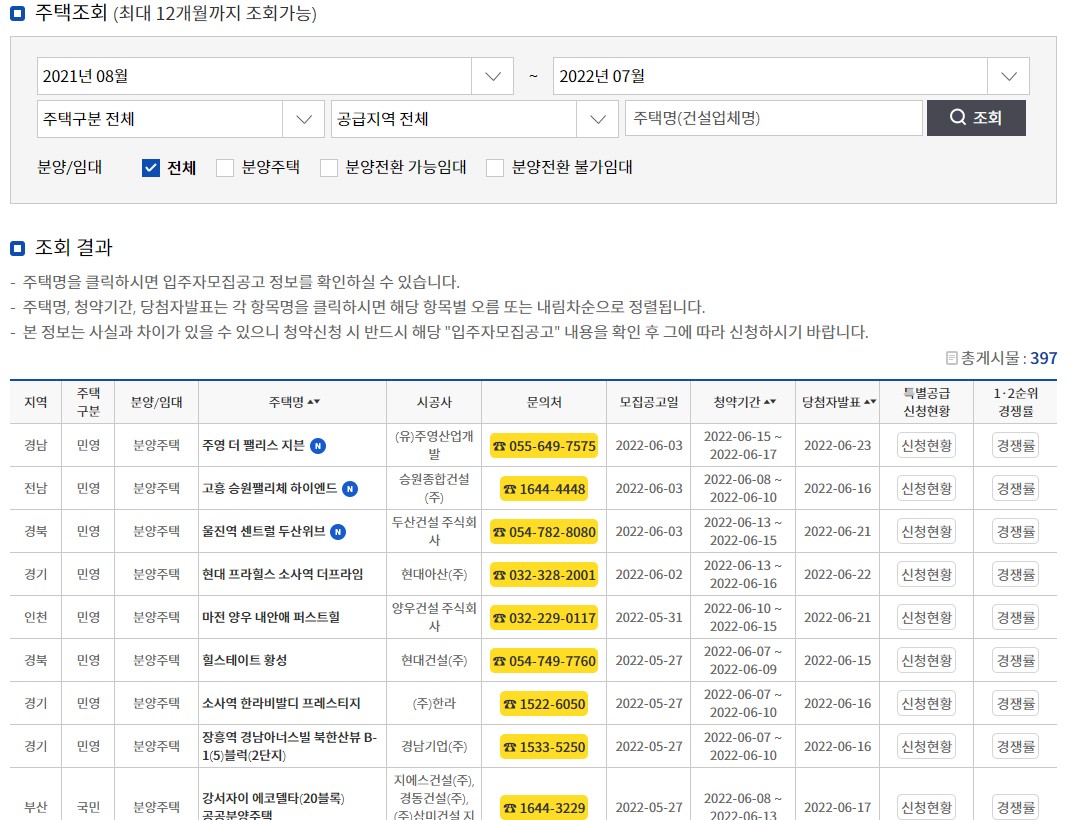Call phone number 1644-3229
Viewport: 1074px width, 820px height.
pos(544,808)
